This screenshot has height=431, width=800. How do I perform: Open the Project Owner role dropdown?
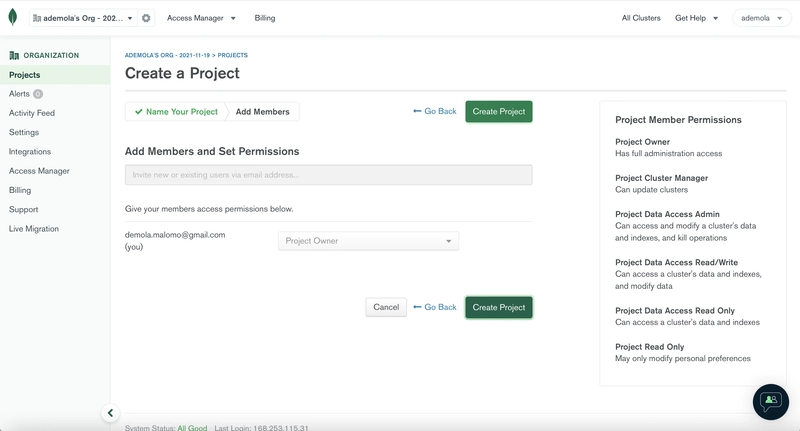368,241
